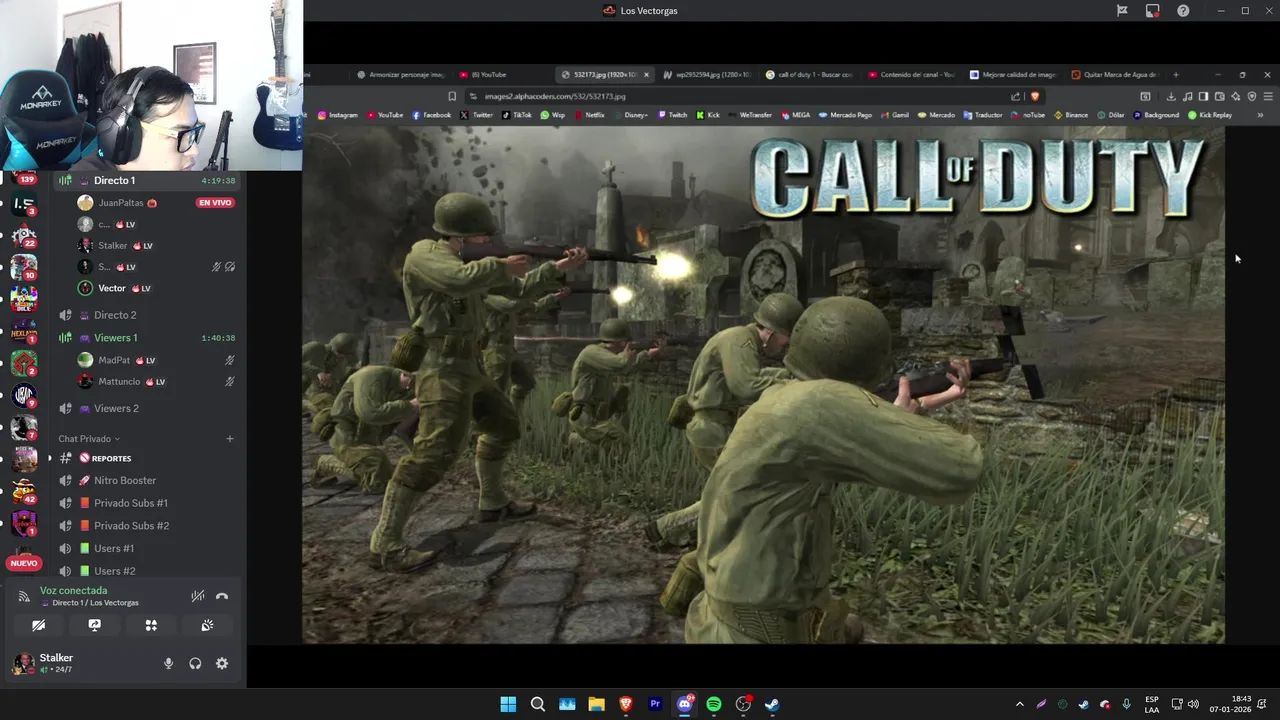This screenshot has height=720, width=1280.
Task: Open voice connection details icon
Action: 24,596
